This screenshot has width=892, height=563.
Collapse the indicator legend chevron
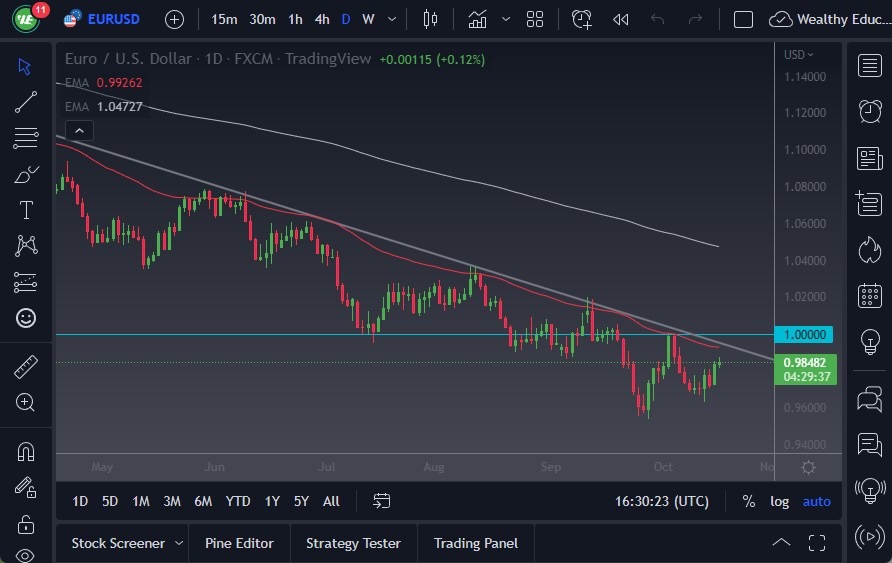(79, 130)
